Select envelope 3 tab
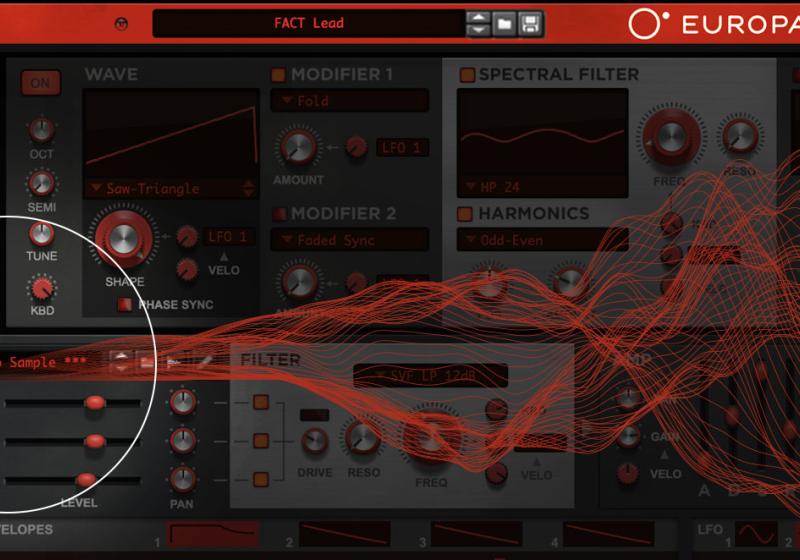The width and height of the screenshot is (800, 560). pyautogui.click(x=477, y=534)
